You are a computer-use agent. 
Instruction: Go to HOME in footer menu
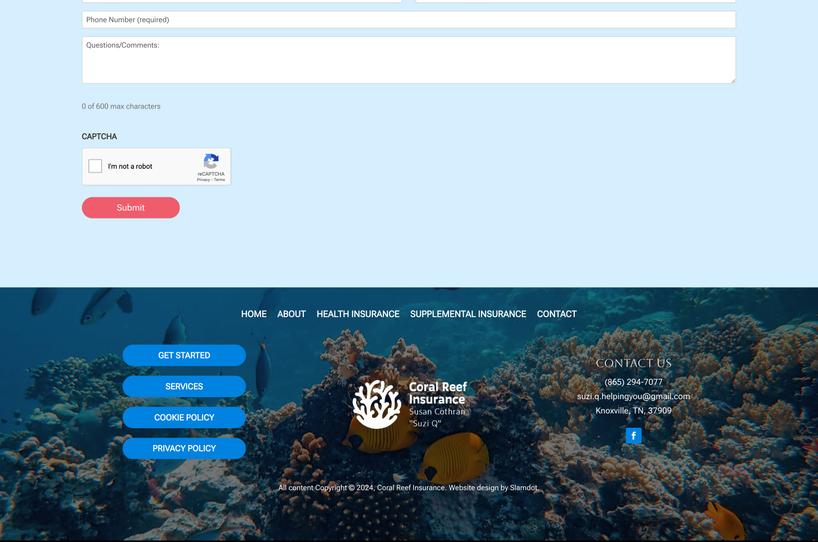(254, 314)
